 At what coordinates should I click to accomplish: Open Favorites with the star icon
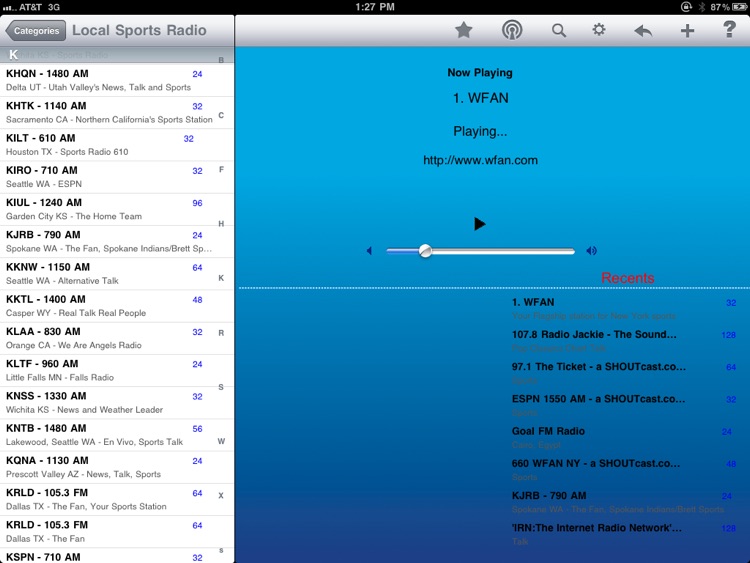(x=463, y=31)
